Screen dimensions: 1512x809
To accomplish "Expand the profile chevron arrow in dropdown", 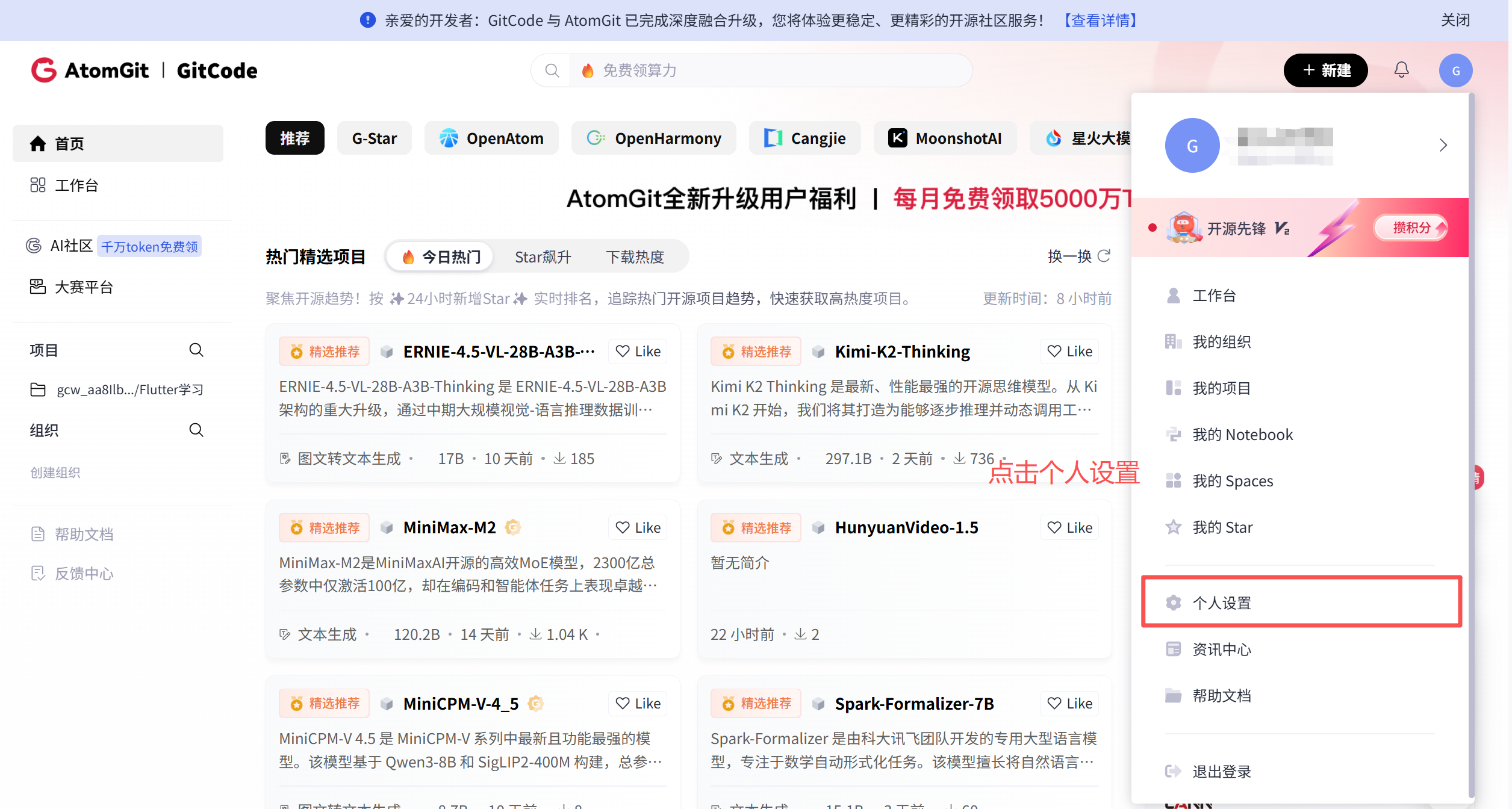I will coord(1443,145).
